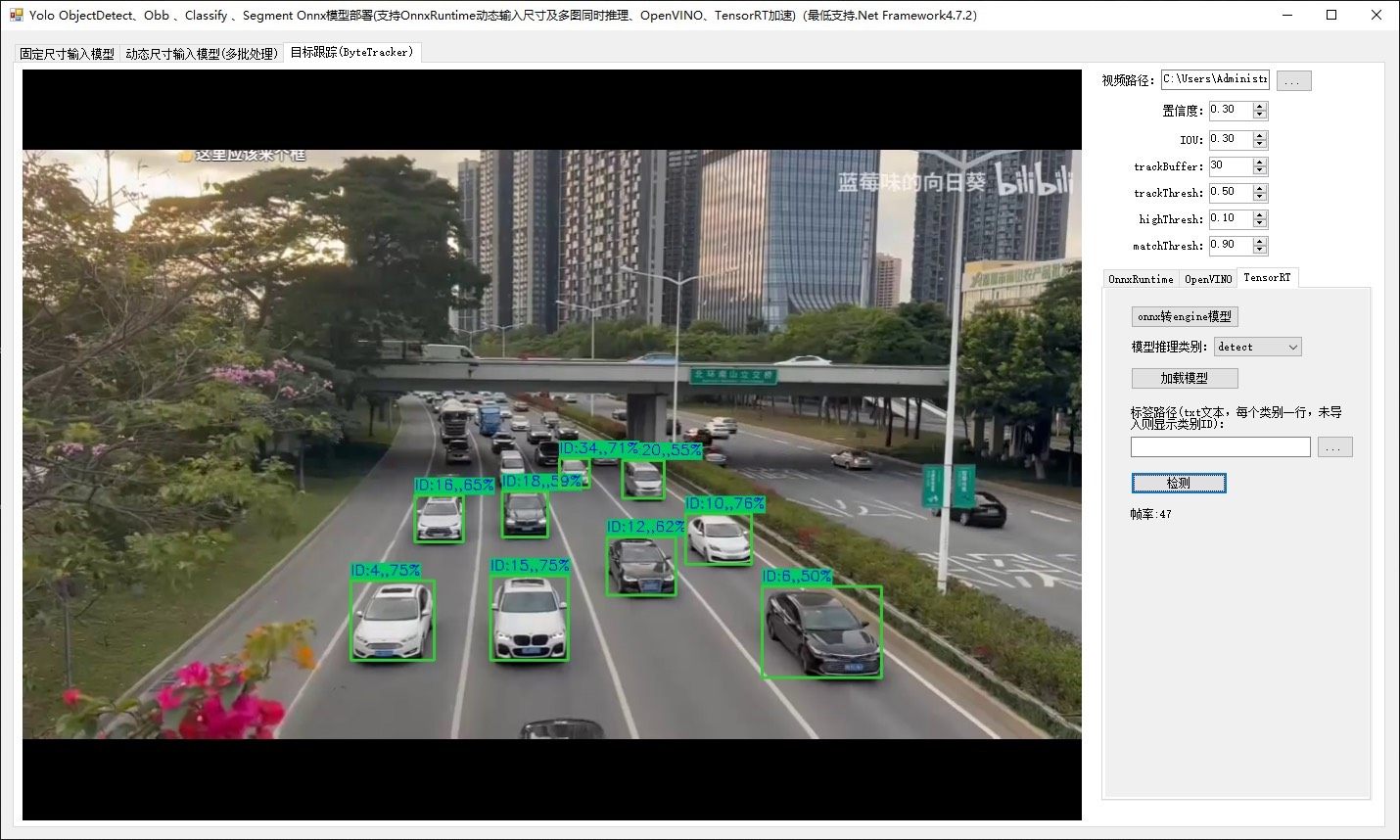Click the 帧率:47 frame rate readout
Viewport: 1400px width, 840px height.
pyautogui.click(x=1150, y=514)
